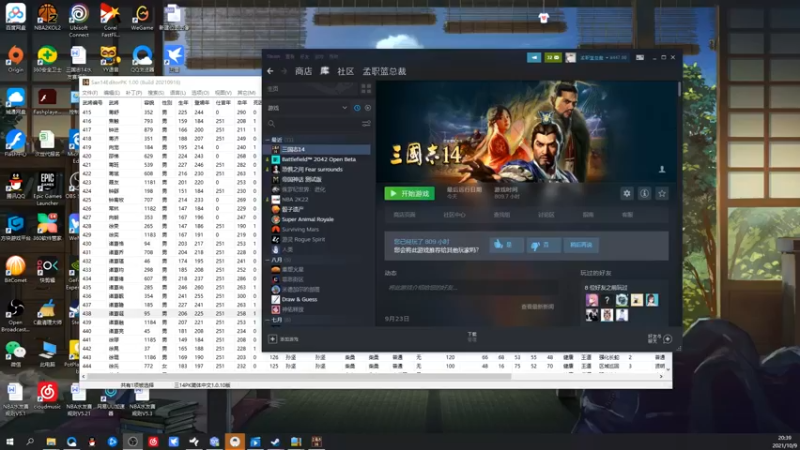Image resolution: width=800 pixels, height=450 pixels.
Task: Open the store page link under play button
Action: [404, 215]
